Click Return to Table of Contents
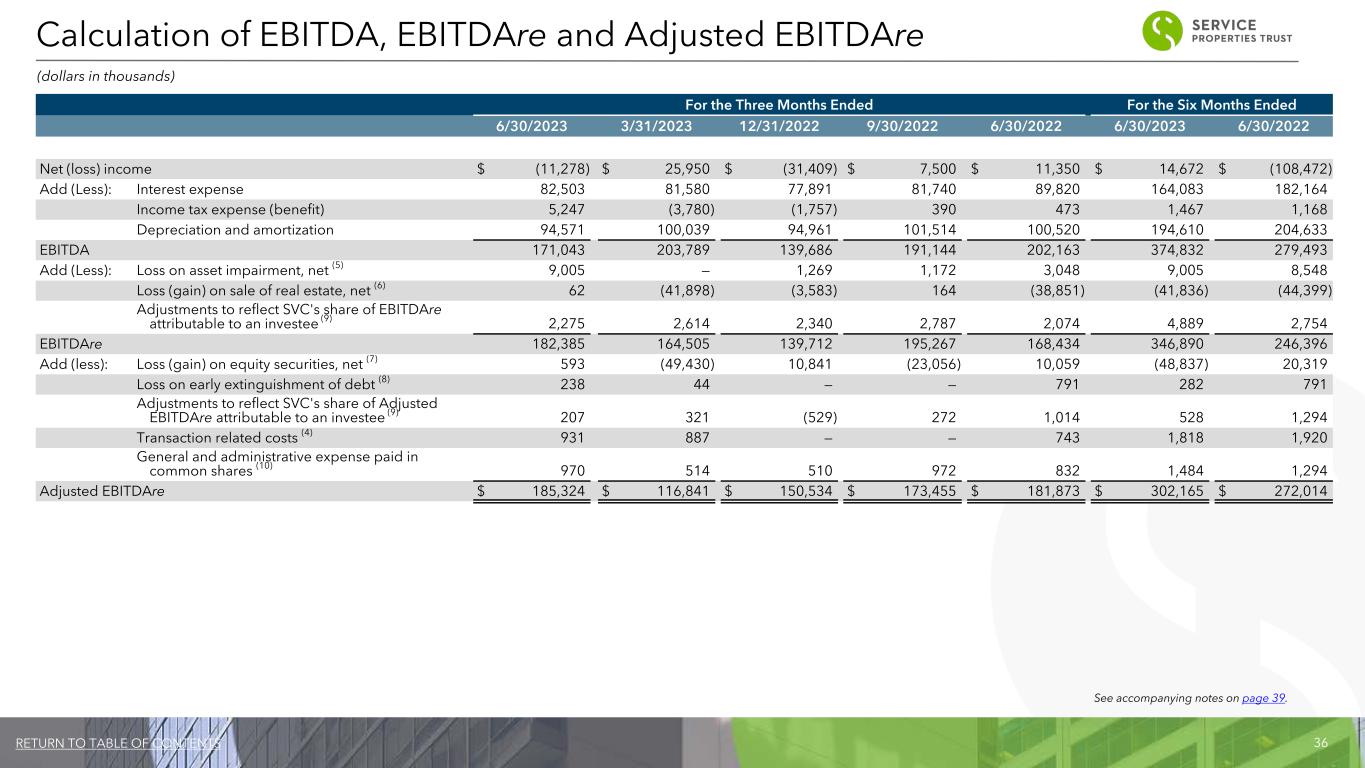 click(117, 742)
